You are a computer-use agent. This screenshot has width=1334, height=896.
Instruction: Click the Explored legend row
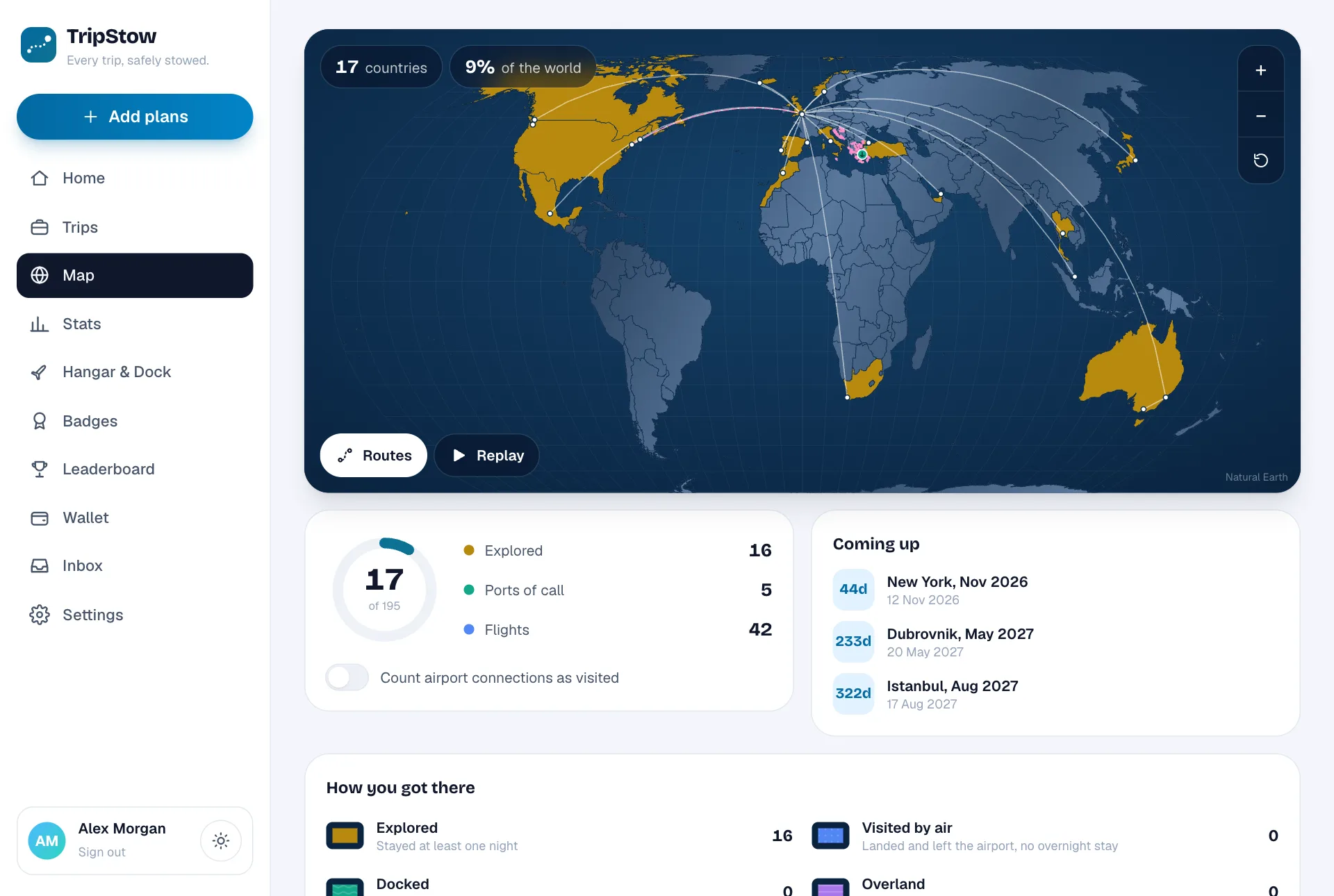[618, 551]
